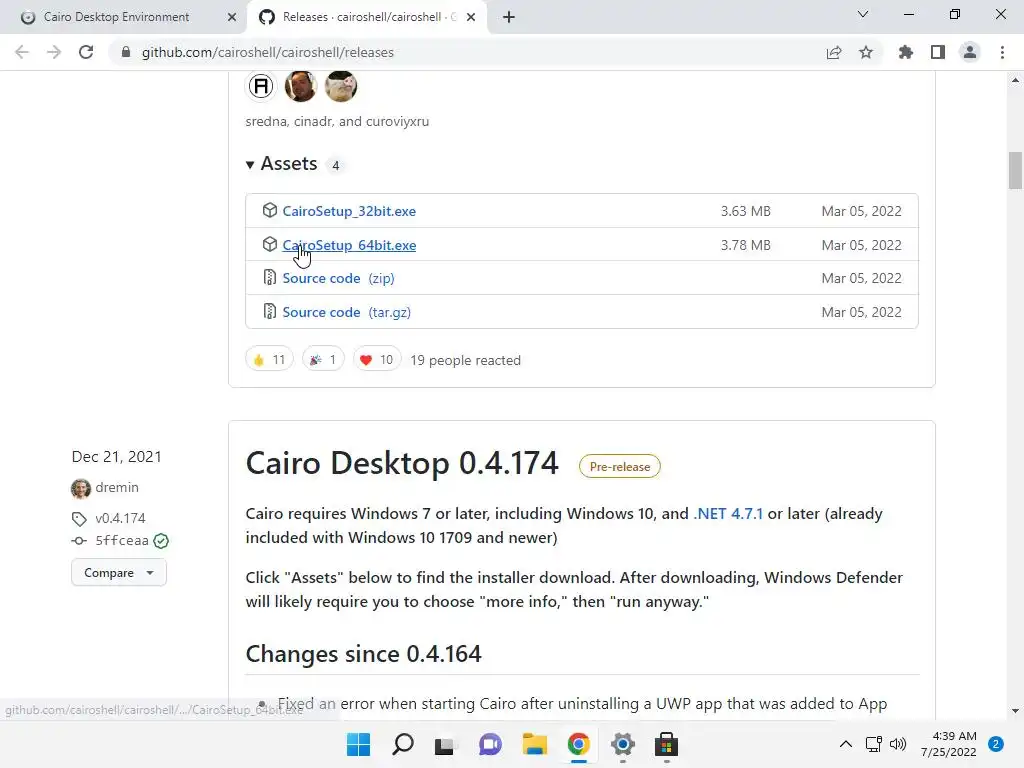The image size is (1024, 768).
Task: Click file icon beside Source code (tar.gz)
Action: point(270,312)
